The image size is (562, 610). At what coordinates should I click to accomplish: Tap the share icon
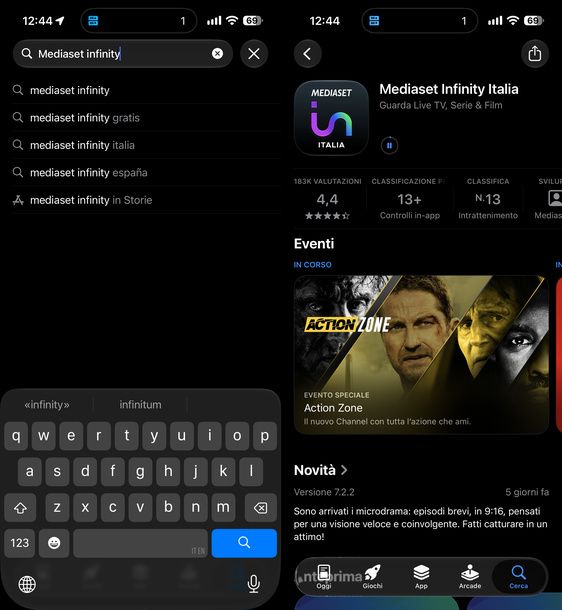pos(535,54)
